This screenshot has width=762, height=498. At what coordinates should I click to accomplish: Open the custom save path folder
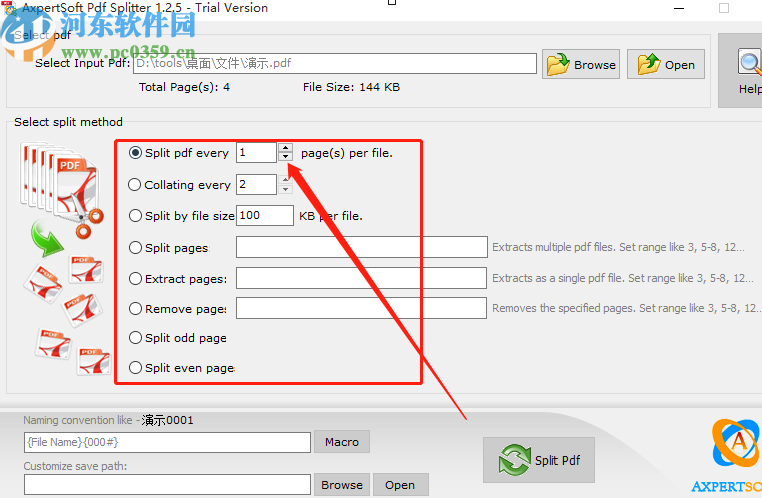(400, 485)
